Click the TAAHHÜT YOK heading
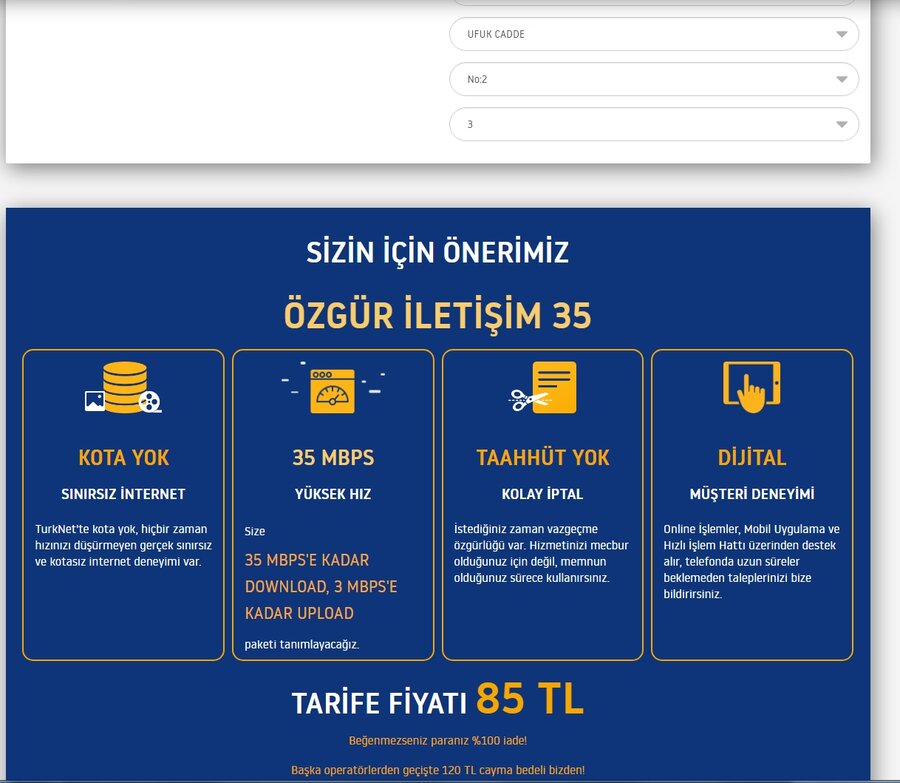Screen dimensions: 900x783 click(x=542, y=458)
